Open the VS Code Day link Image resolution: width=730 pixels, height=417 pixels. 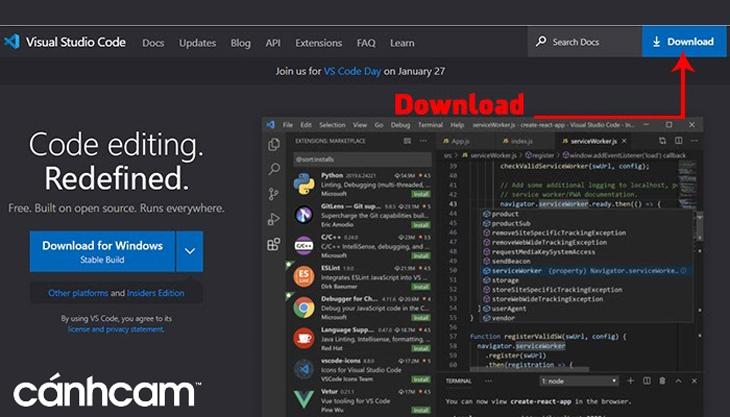pyautogui.click(x=352, y=71)
